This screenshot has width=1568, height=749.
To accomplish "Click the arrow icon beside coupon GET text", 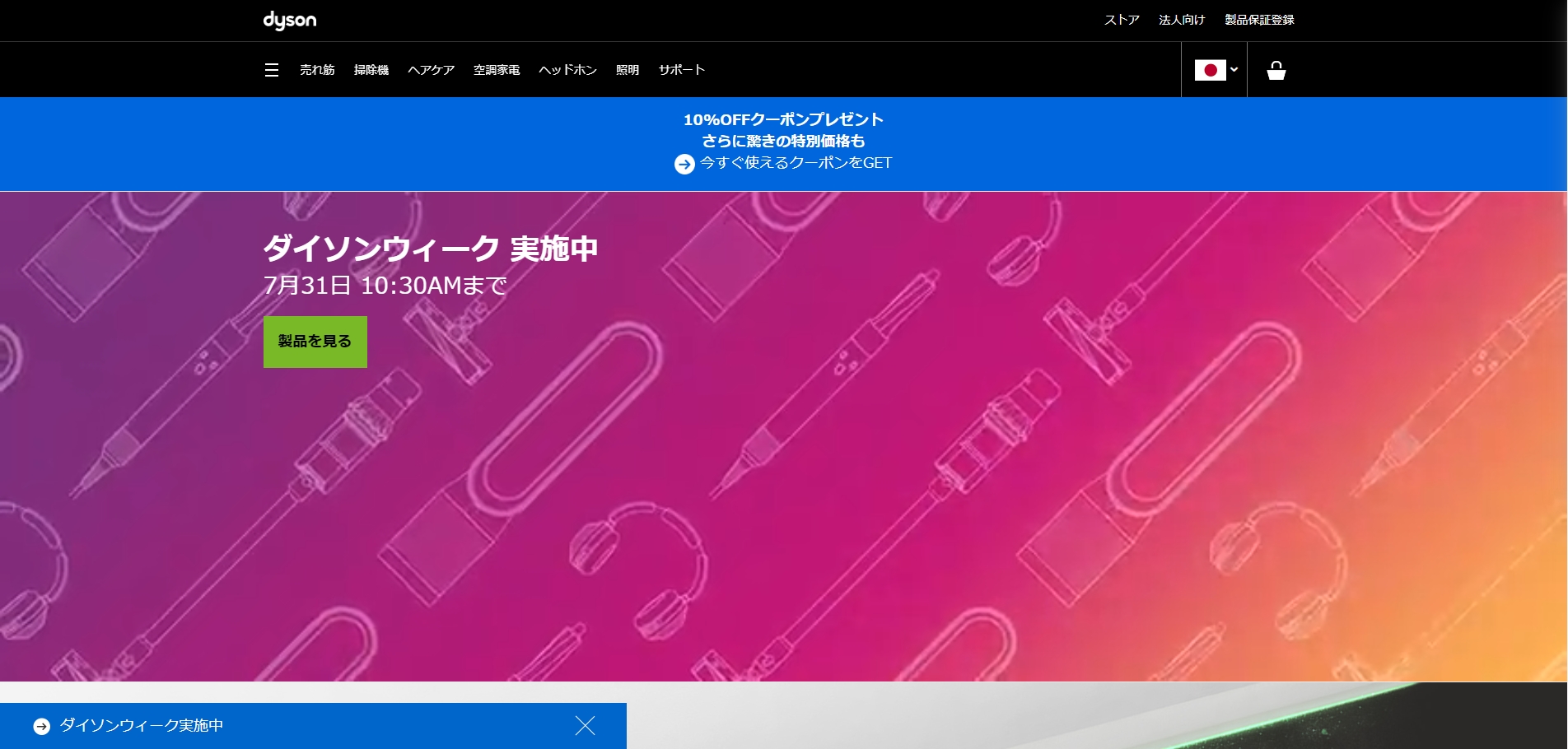I will (684, 164).
